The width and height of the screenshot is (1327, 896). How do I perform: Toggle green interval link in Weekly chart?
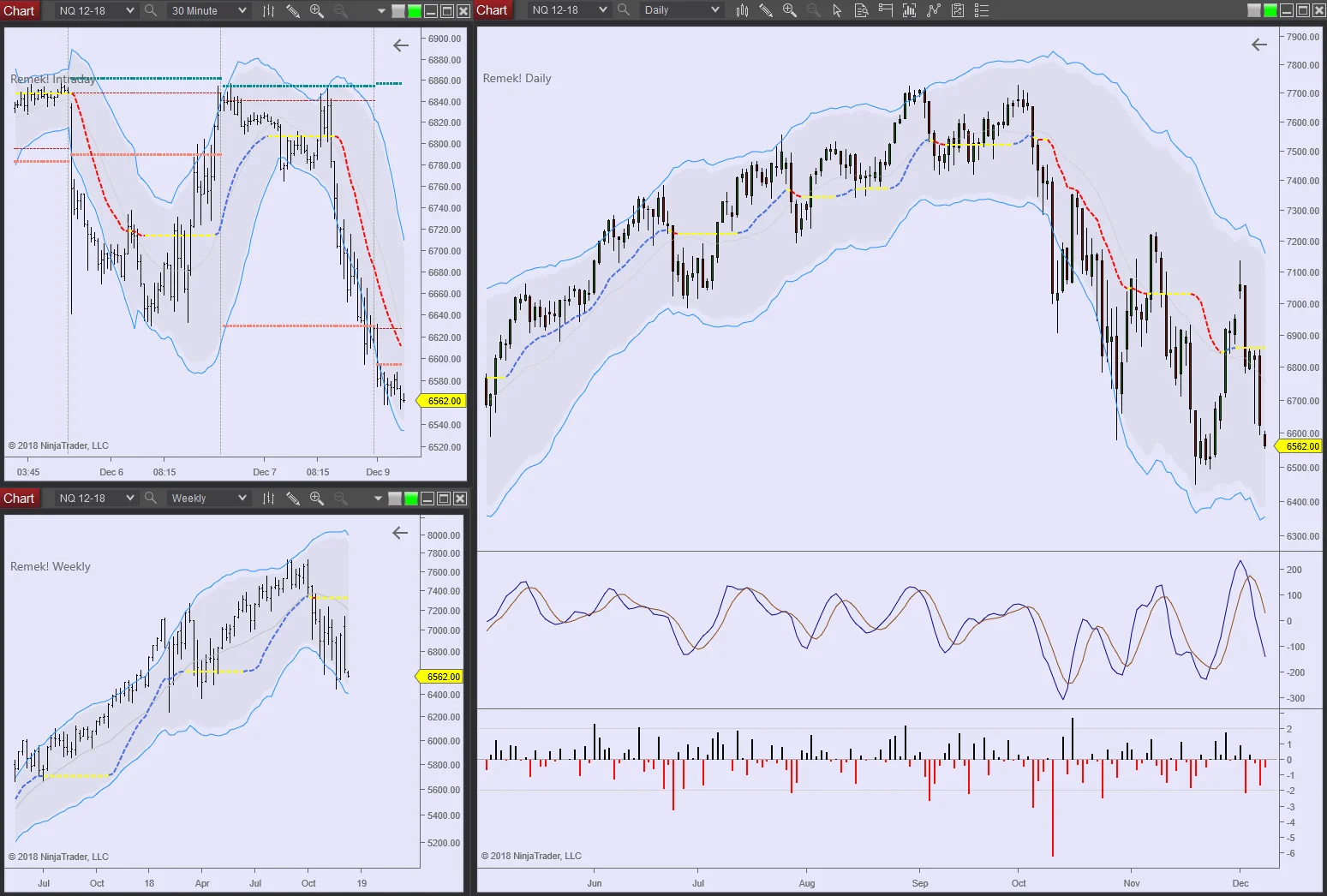coord(411,499)
